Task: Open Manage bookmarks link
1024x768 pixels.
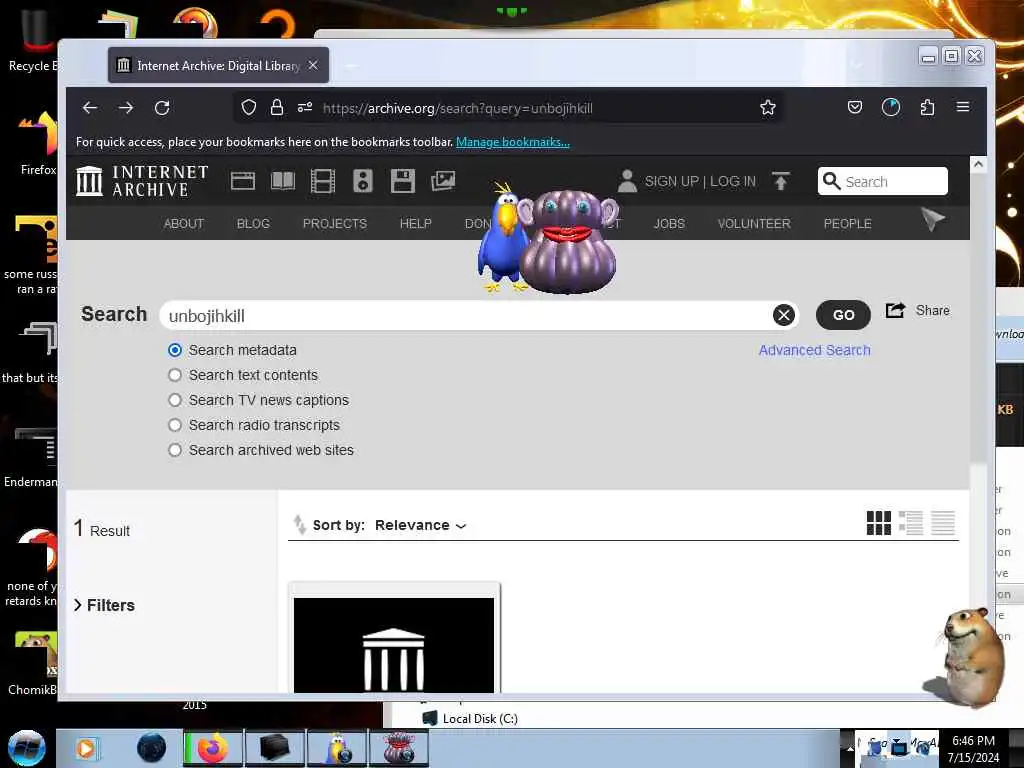Action: tap(513, 142)
